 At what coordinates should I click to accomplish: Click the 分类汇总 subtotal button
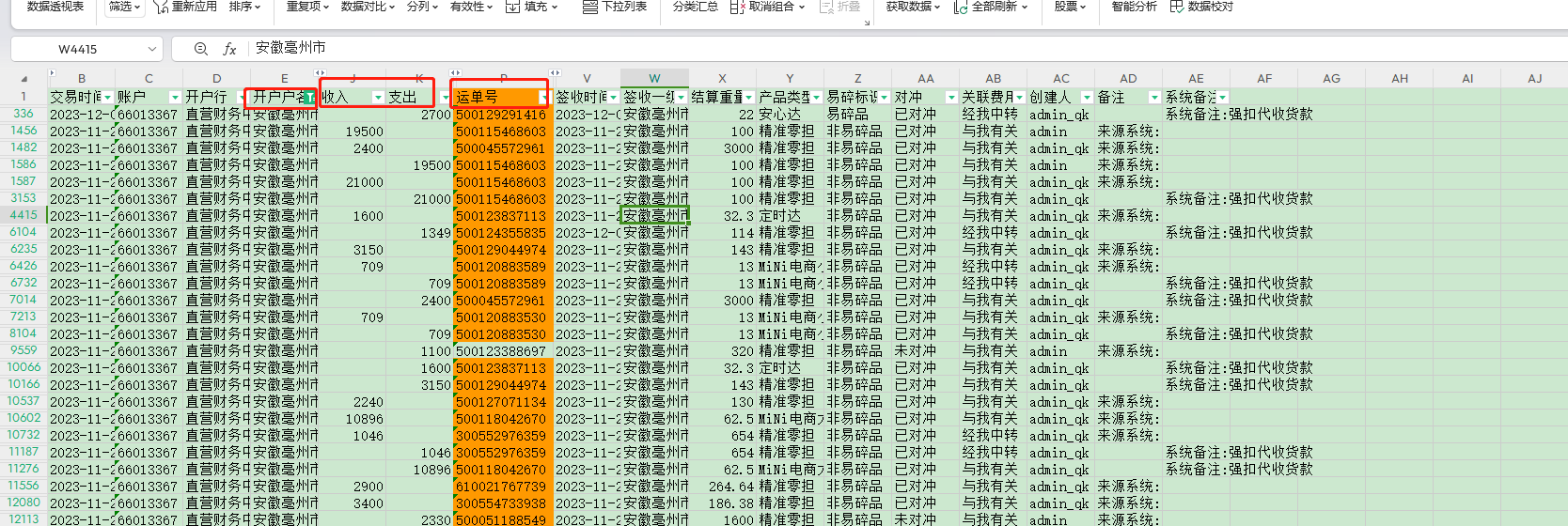coord(696,7)
